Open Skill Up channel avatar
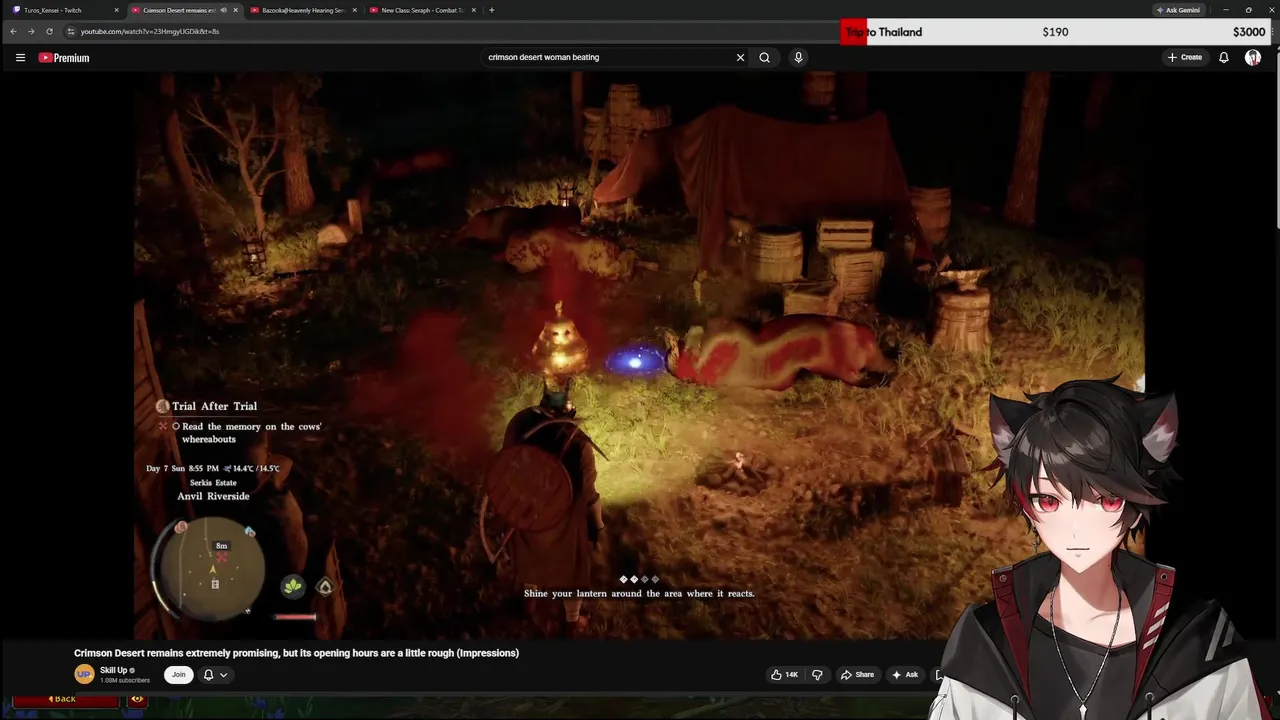 (x=84, y=674)
